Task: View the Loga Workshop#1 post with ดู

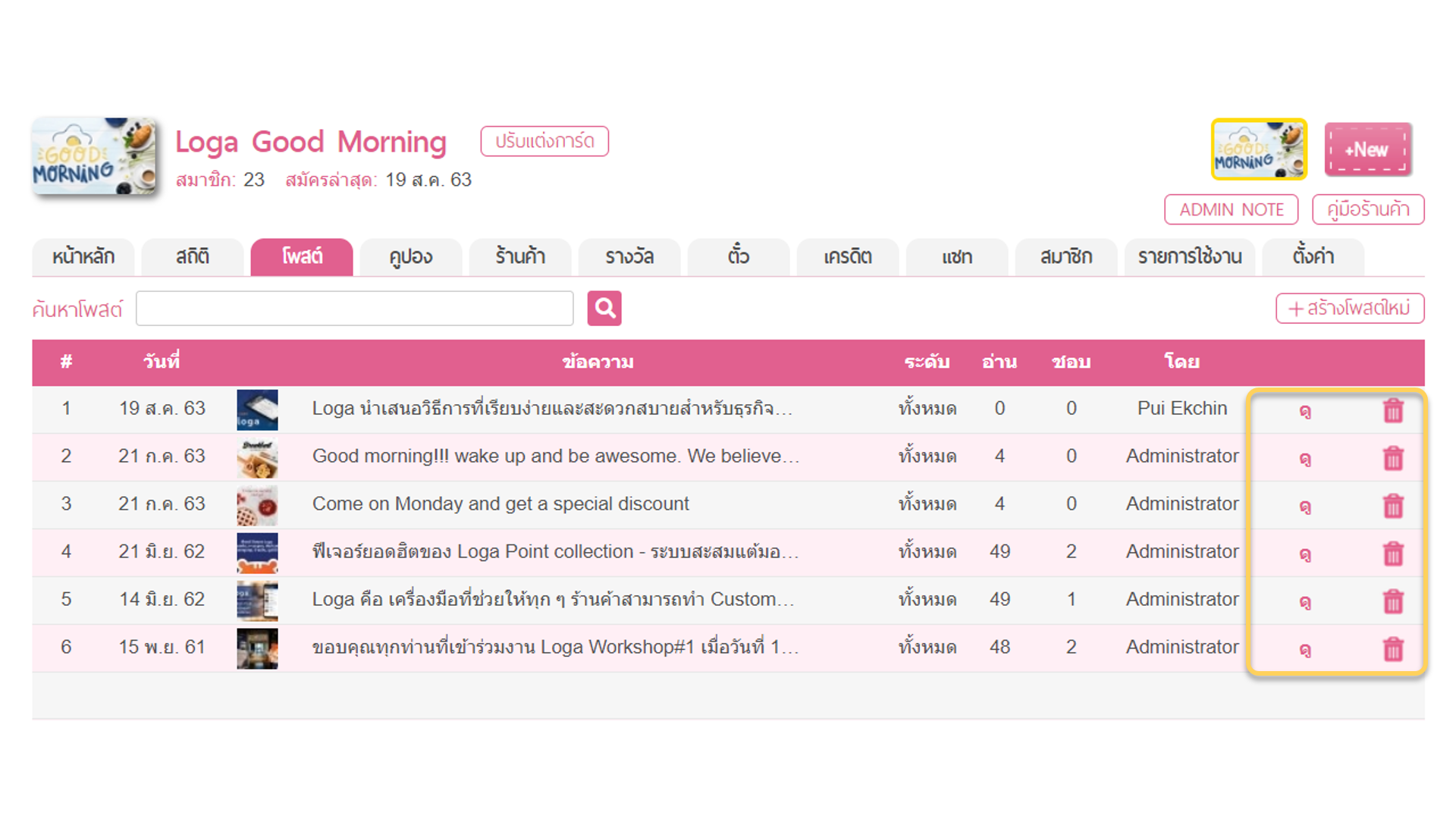Action: (x=1304, y=649)
